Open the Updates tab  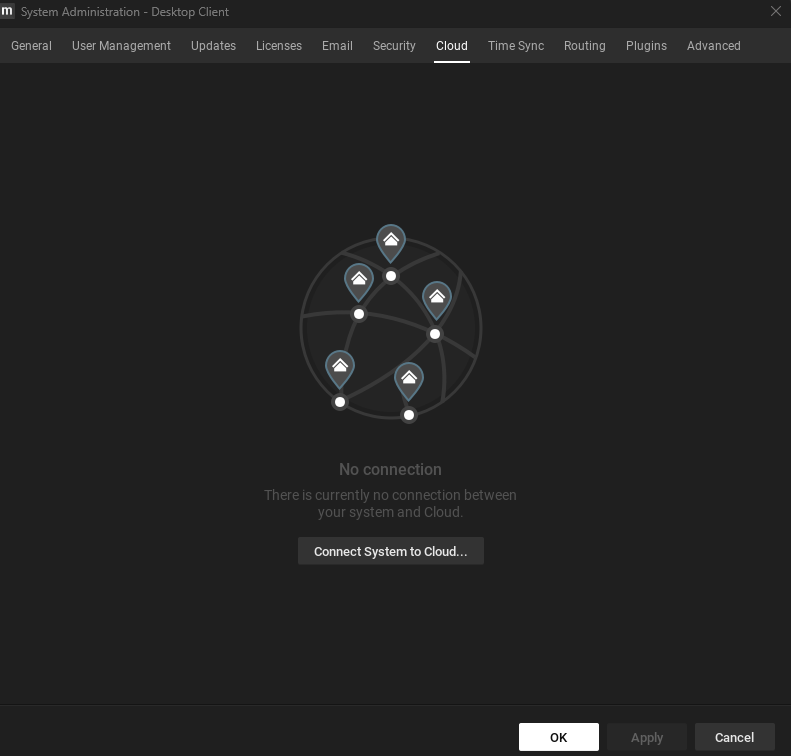213,46
